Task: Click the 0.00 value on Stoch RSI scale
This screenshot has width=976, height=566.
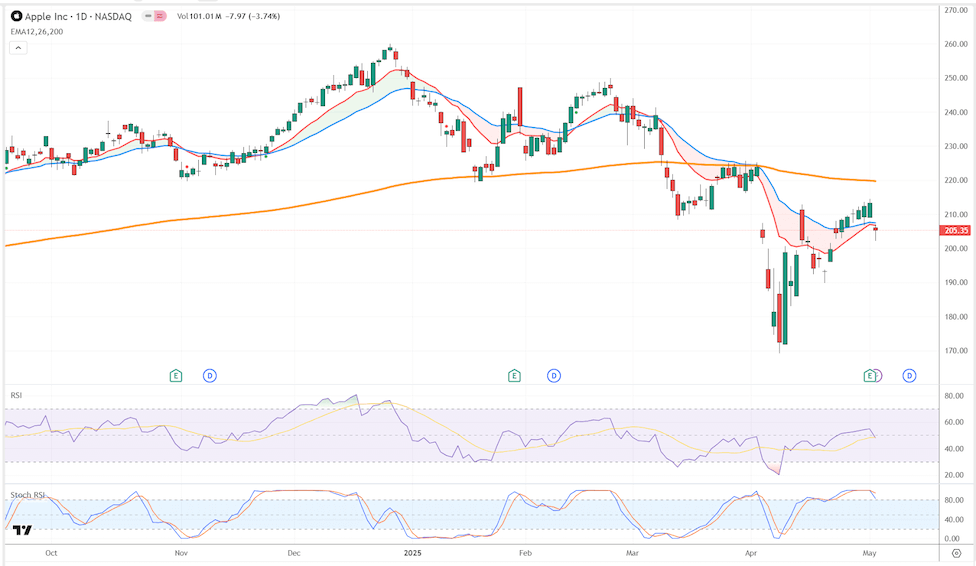Action: point(952,539)
